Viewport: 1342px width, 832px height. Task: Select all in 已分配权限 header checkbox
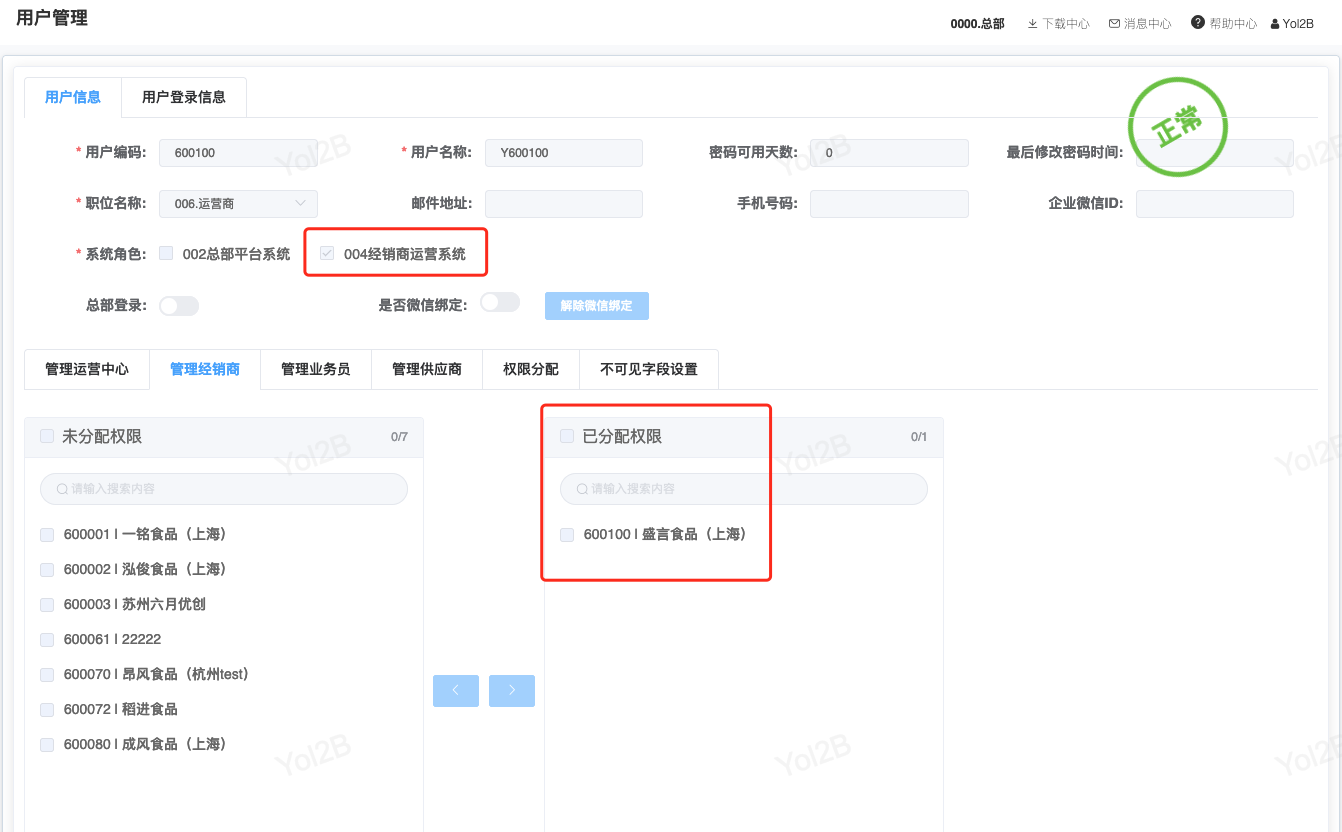(x=567, y=436)
